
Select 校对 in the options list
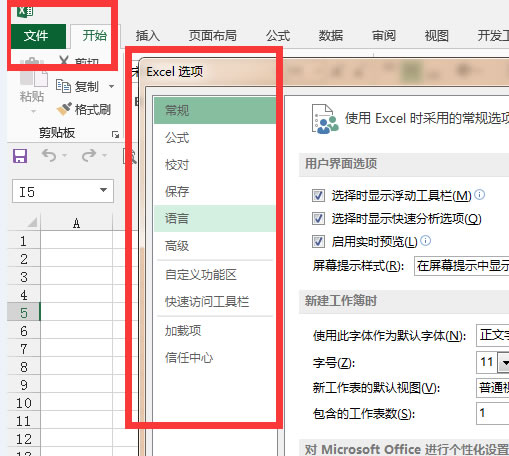click(215, 164)
